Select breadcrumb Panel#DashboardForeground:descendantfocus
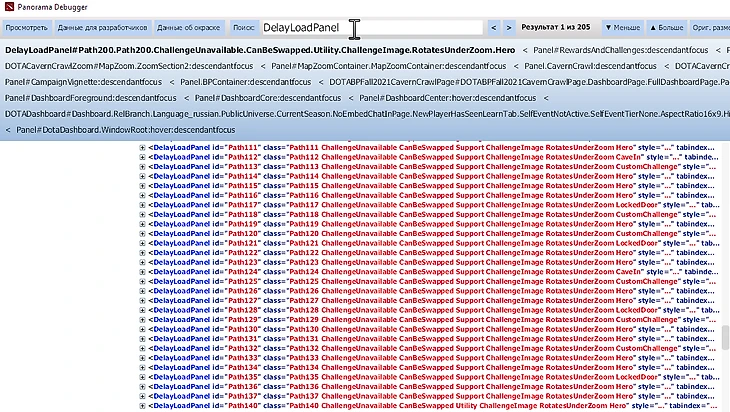Viewport: 730px width, 412px height. pos(91,98)
